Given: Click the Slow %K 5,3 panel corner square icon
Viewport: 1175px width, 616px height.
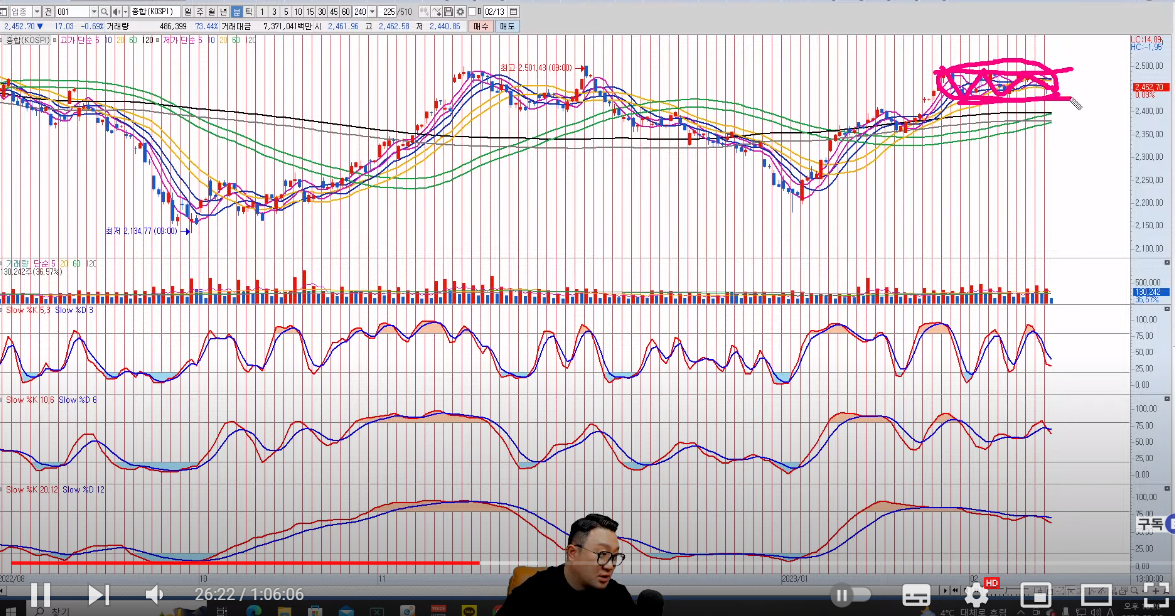Looking at the screenshot, I should click(1167, 309).
